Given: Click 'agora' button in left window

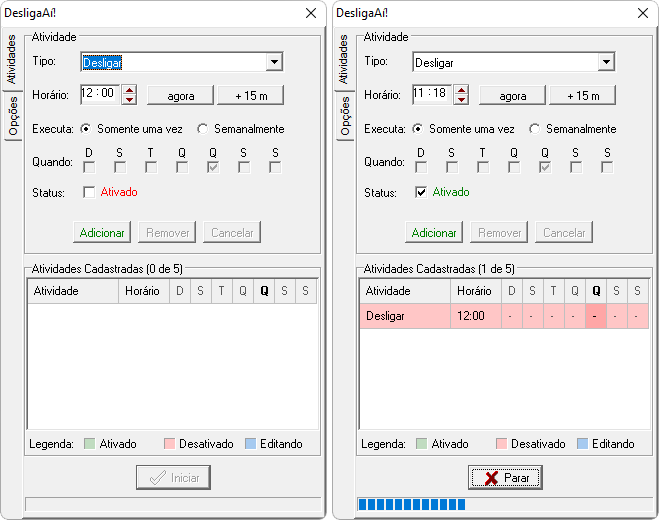Looking at the screenshot, I should coord(180,95).
